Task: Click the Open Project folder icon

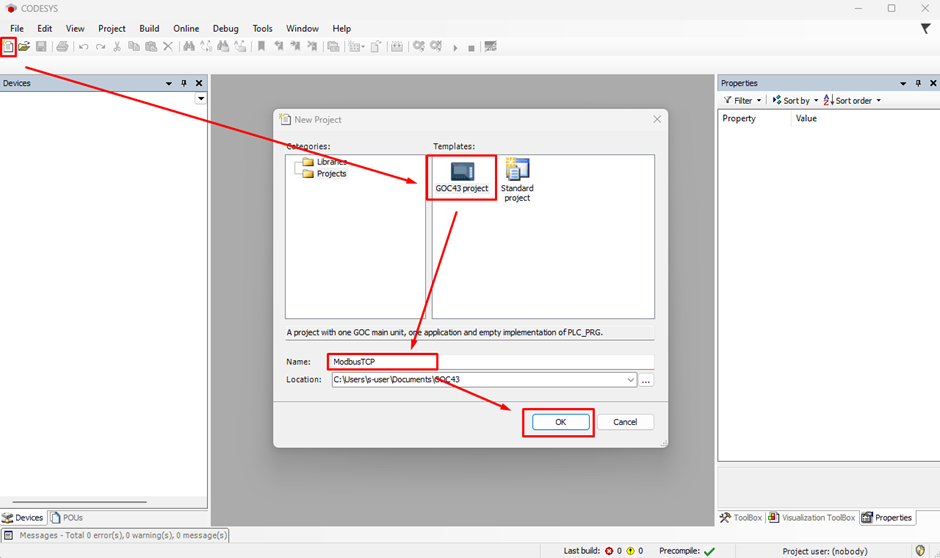Action: point(24,47)
